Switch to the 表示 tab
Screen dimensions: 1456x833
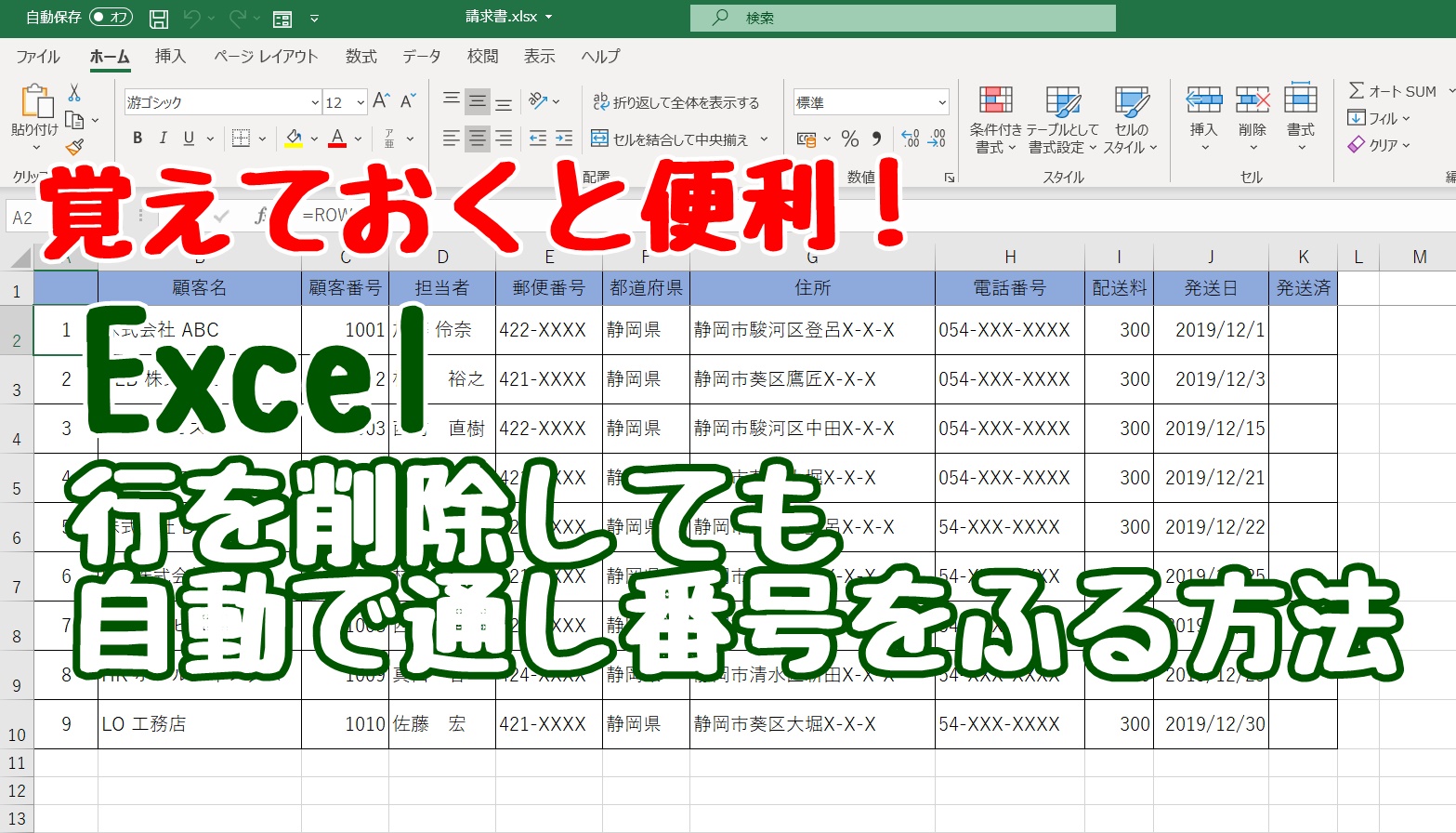(540, 56)
